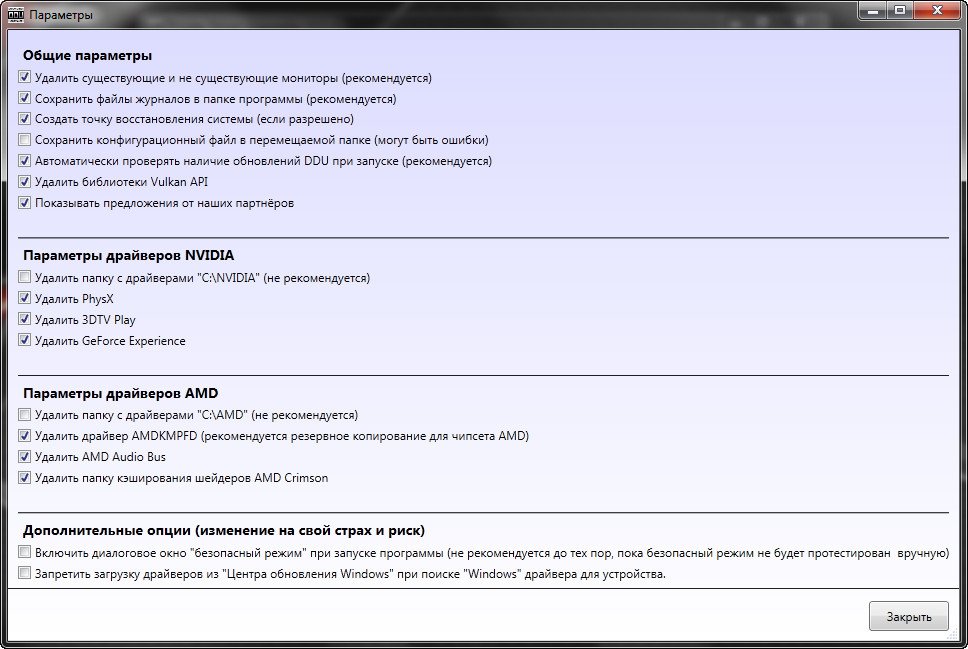Click the 'Закрыть' button
The width and height of the screenshot is (968, 649).
[908, 616]
